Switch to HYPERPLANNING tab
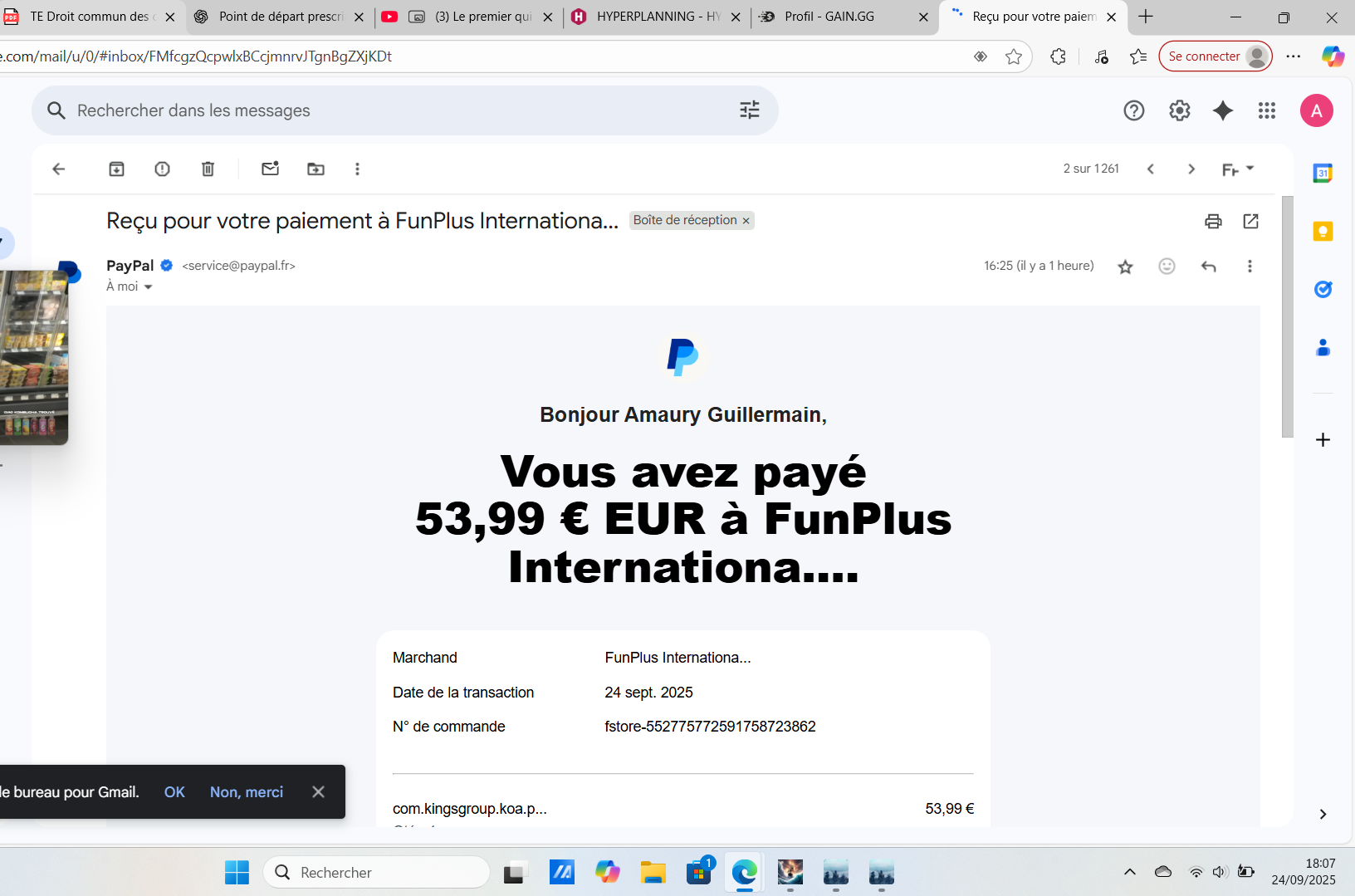This screenshot has height=896, width=1355. 656,17
